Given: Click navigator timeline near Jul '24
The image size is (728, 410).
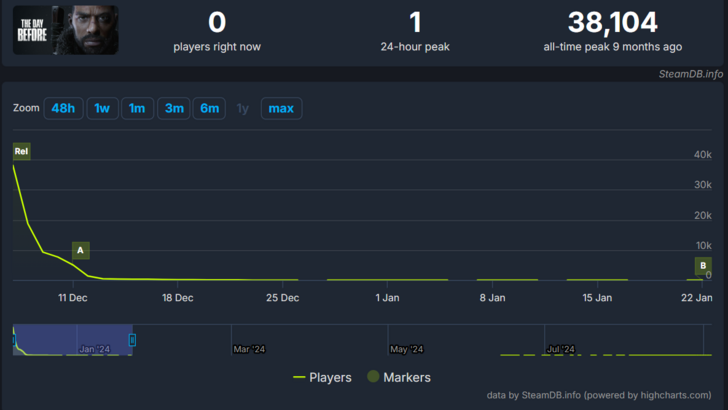Looking at the screenshot, I should (560, 348).
